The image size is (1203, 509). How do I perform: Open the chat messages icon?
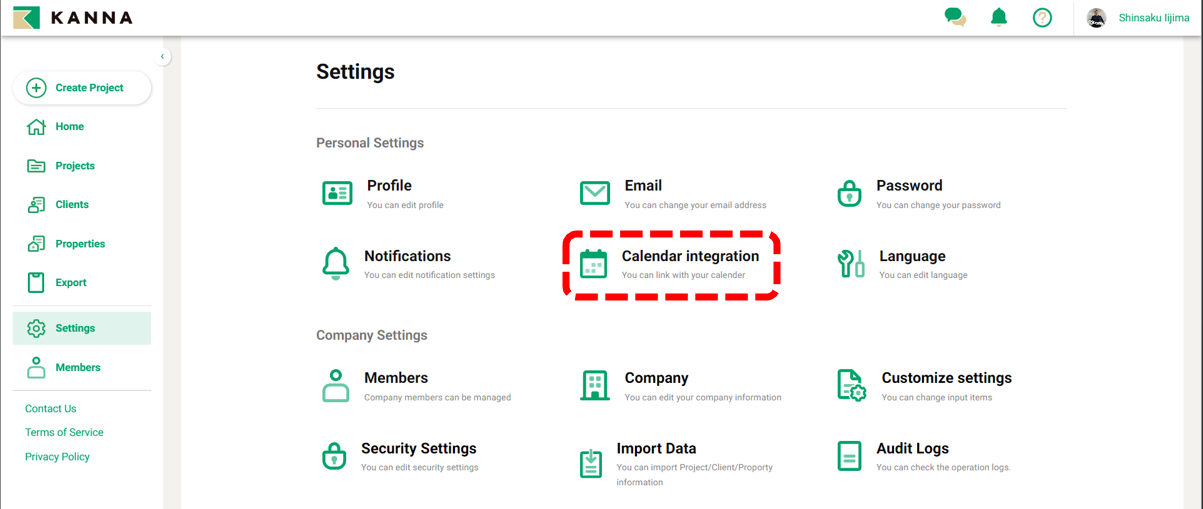[955, 17]
